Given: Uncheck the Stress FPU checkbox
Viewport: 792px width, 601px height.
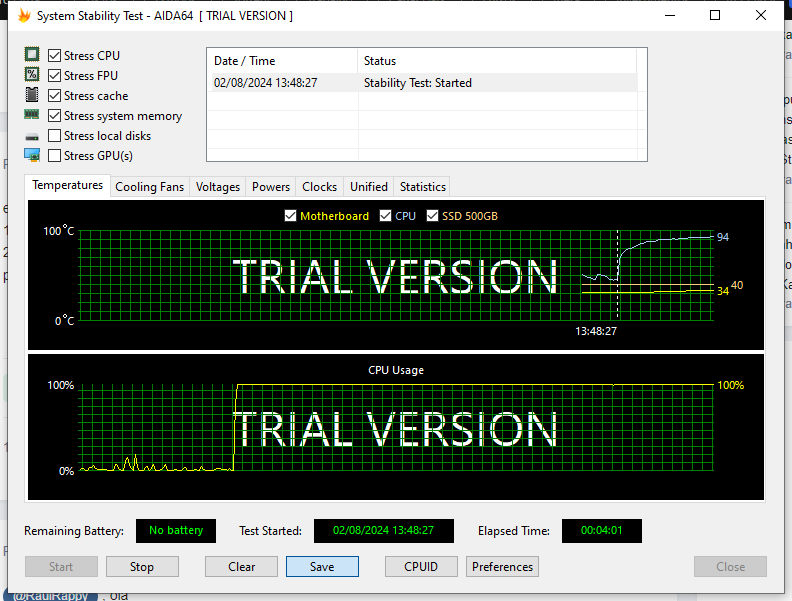Looking at the screenshot, I should (x=55, y=76).
